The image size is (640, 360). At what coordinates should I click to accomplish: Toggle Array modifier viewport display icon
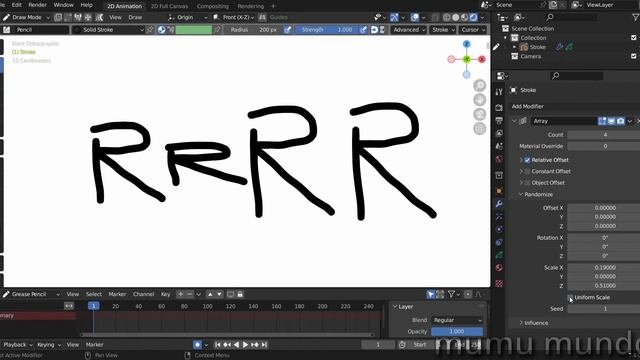tap(611, 121)
